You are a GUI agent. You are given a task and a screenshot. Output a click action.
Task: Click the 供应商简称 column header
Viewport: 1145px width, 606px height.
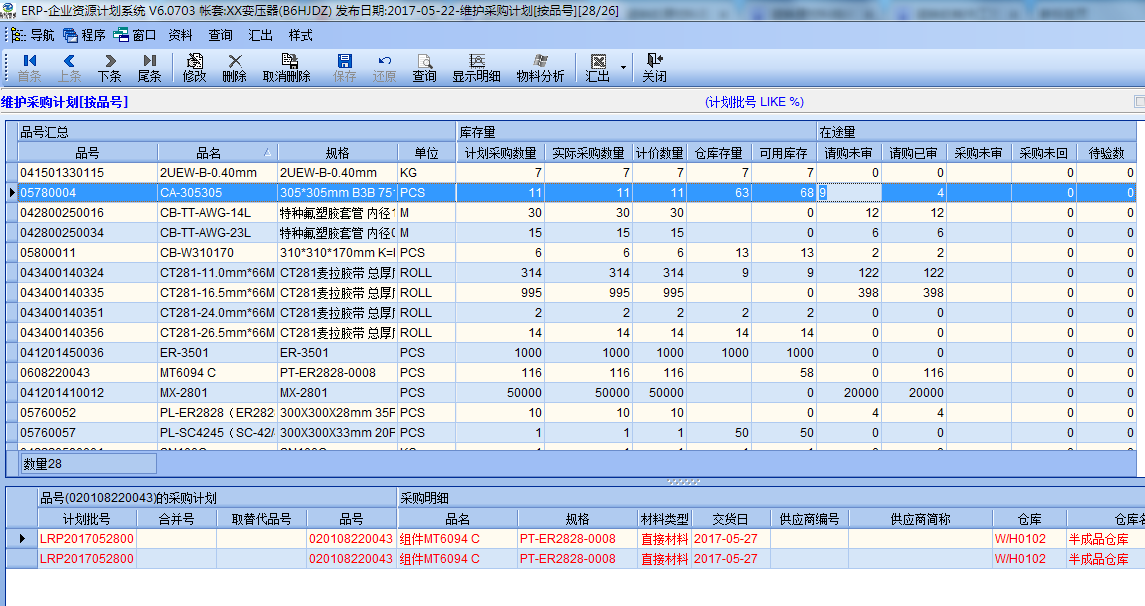pos(920,519)
